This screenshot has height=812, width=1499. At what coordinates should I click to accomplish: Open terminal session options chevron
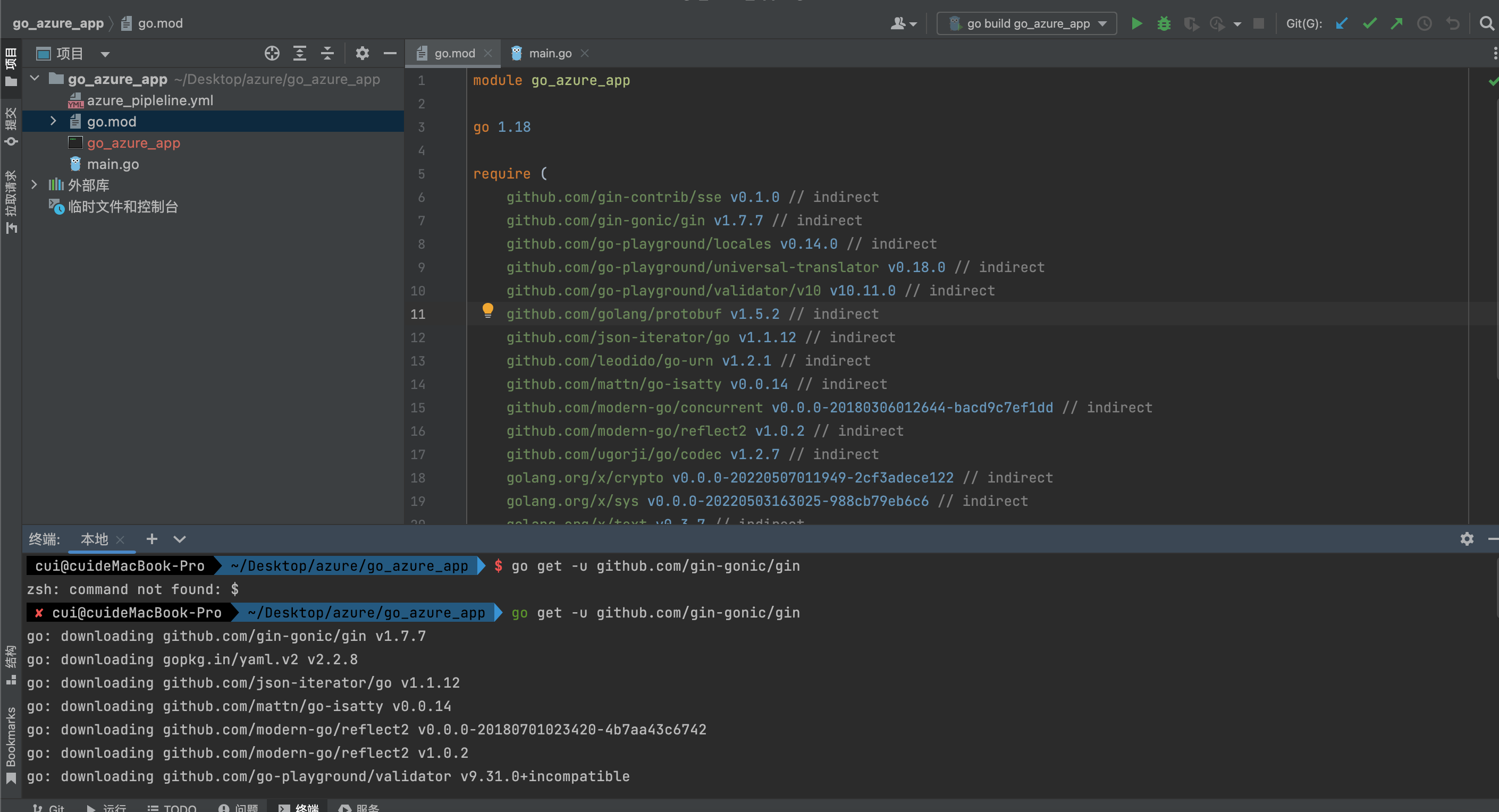click(180, 539)
